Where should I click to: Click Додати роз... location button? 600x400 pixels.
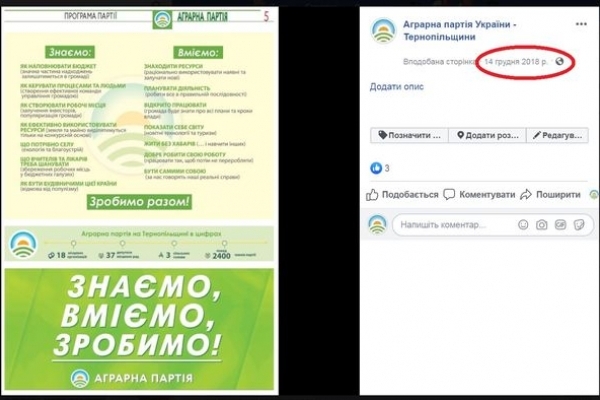[488, 135]
